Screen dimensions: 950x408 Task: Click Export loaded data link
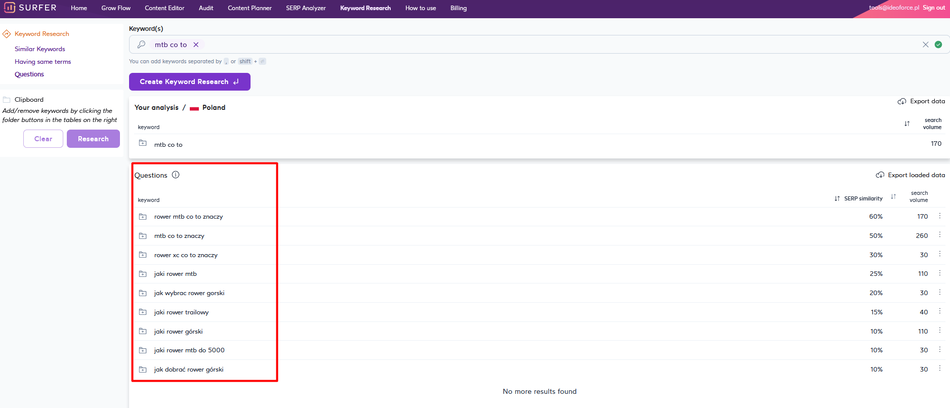pyautogui.click(x=910, y=175)
